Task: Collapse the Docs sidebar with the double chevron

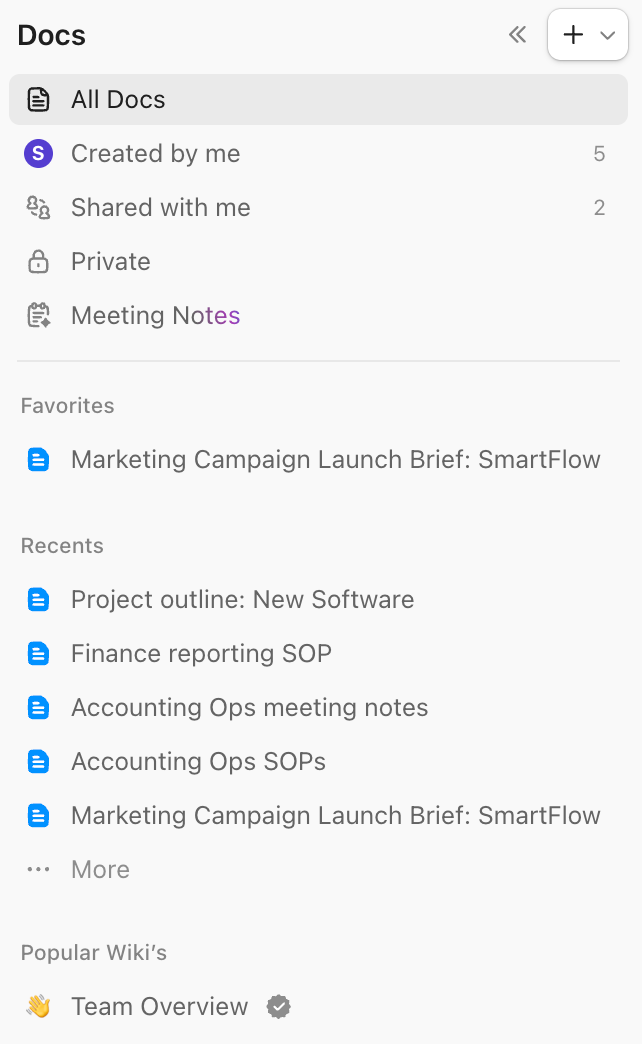Action: pos(517,34)
